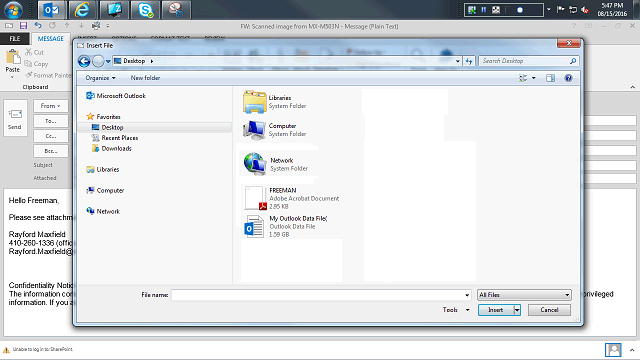This screenshot has width=640, height=360.
Task: Select Favorites in navigation pane
Action: pyautogui.click(x=104, y=117)
